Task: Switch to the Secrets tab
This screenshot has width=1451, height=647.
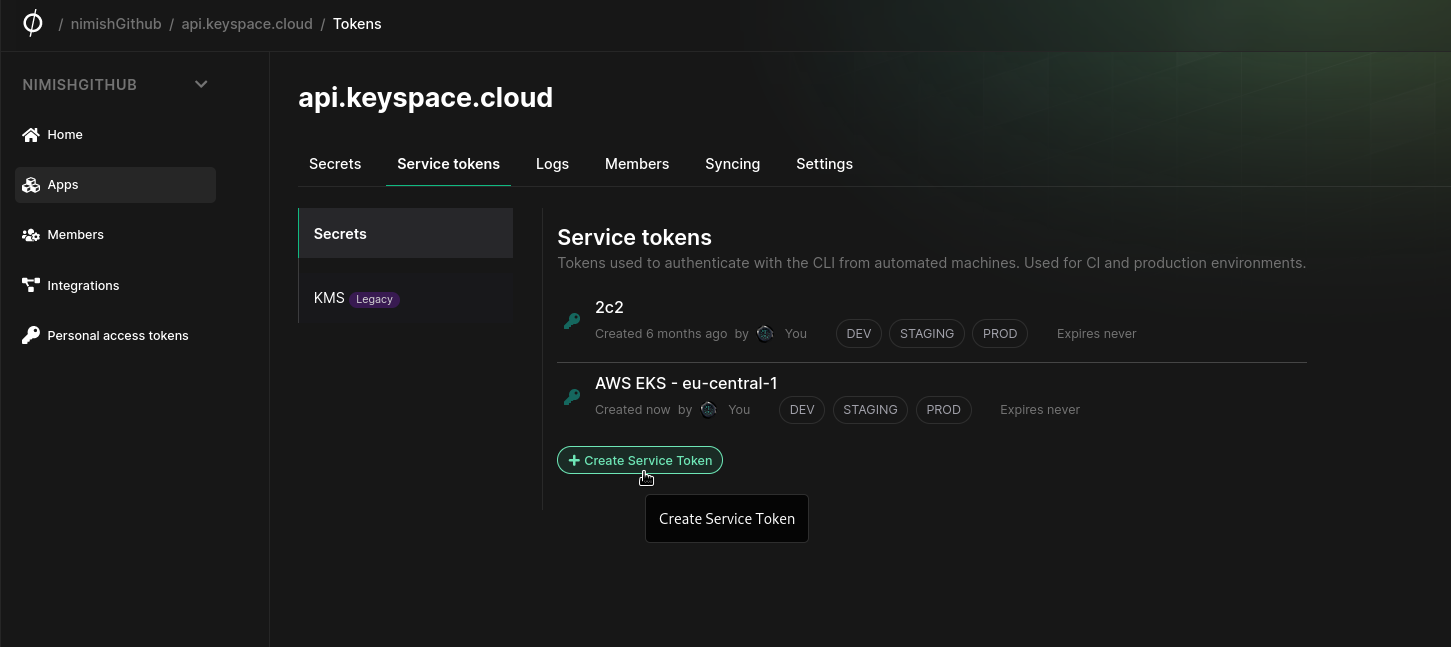Action: click(335, 164)
